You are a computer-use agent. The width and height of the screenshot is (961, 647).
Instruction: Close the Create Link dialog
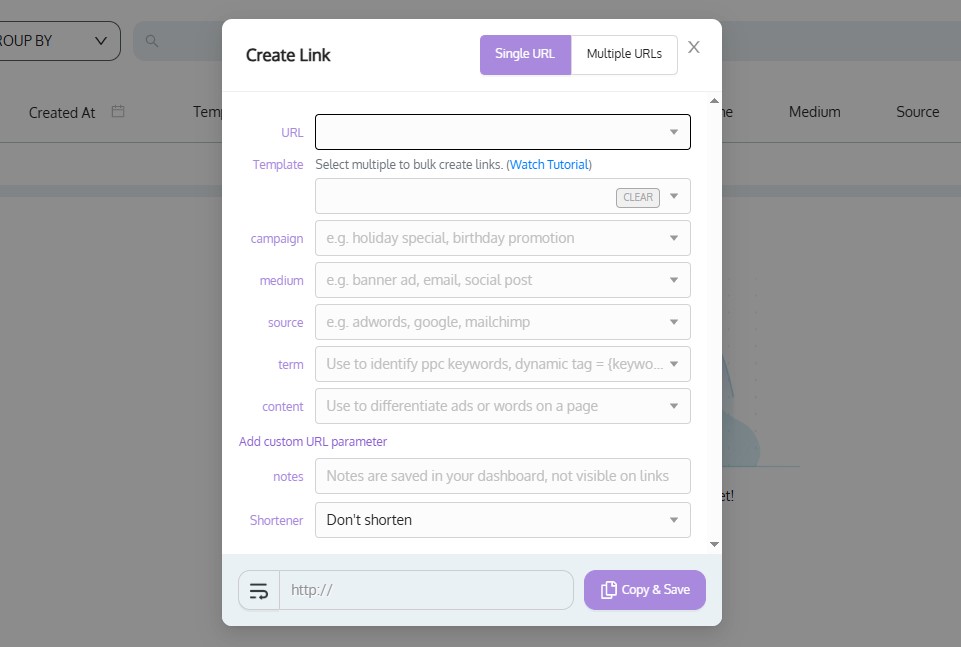tap(694, 47)
